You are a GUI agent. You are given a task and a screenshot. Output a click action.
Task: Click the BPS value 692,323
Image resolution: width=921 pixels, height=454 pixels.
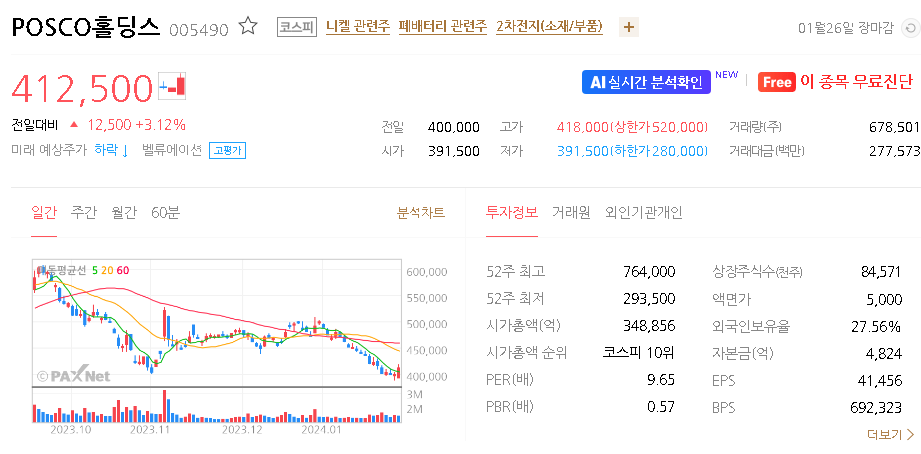(x=876, y=408)
